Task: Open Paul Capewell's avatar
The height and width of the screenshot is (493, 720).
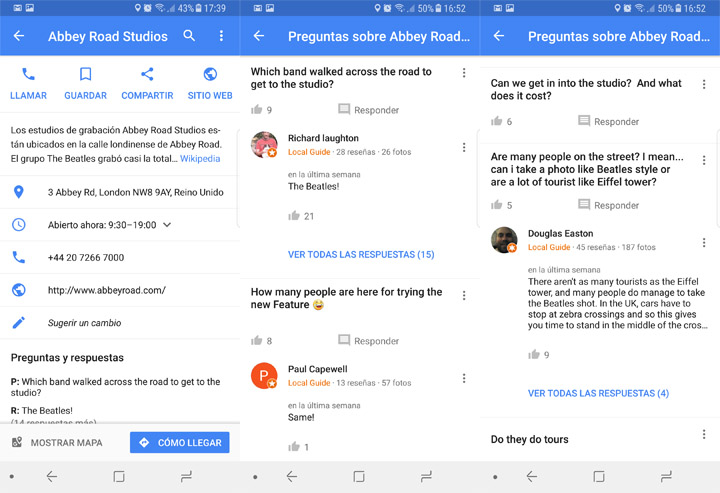Action: [x=264, y=375]
